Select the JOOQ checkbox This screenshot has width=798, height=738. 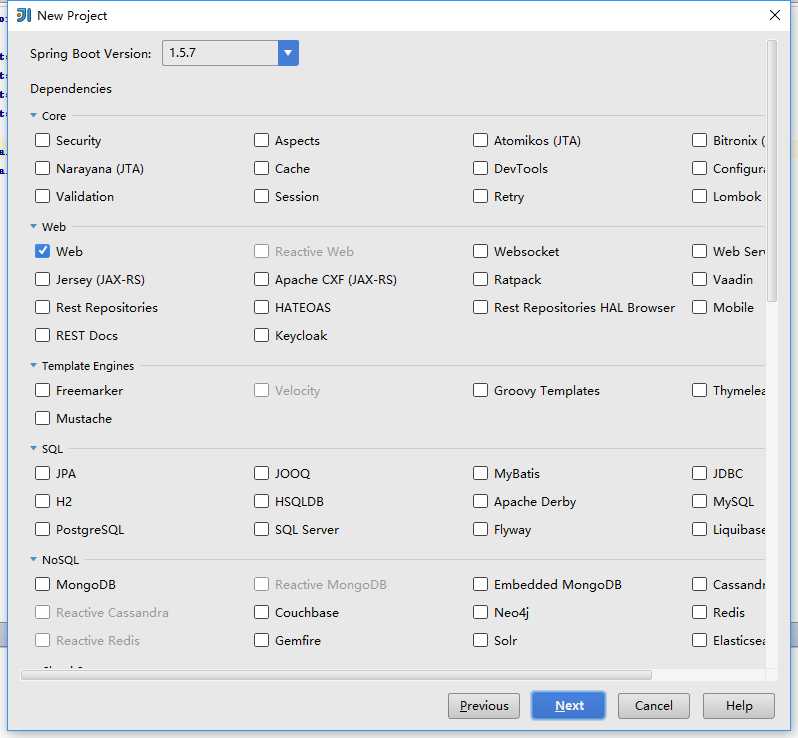point(261,473)
